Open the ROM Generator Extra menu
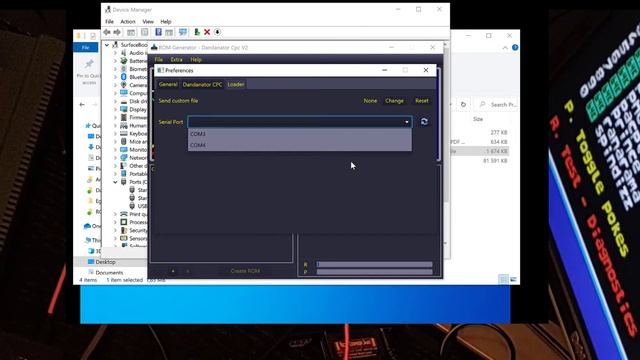Image resolution: width=640 pixels, height=360 pixels. [176, 60]
